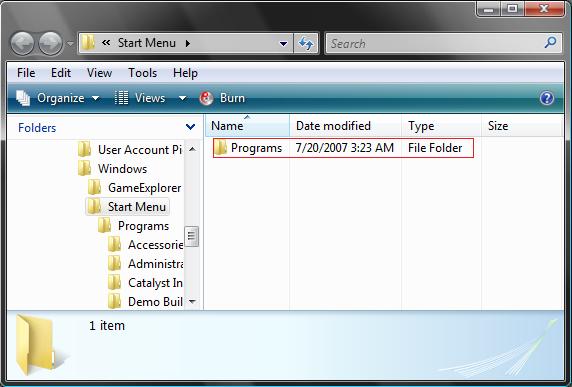Image resolution: width=572 pixels, height=387 pixels.
Task: Sort by the Type column header
Action: (442, 126)
